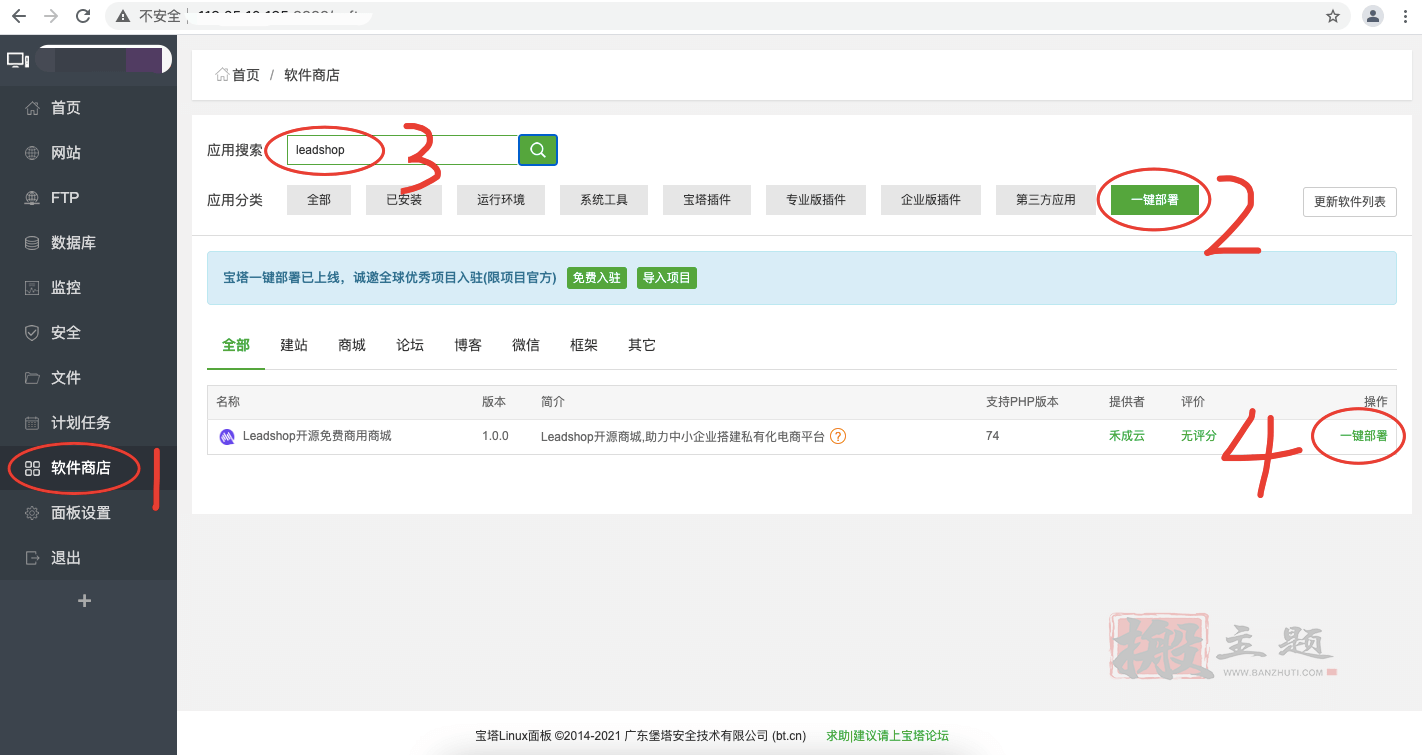1422x755 pixels.
Task: Click the 免费入驻 button
Action: 597,278
